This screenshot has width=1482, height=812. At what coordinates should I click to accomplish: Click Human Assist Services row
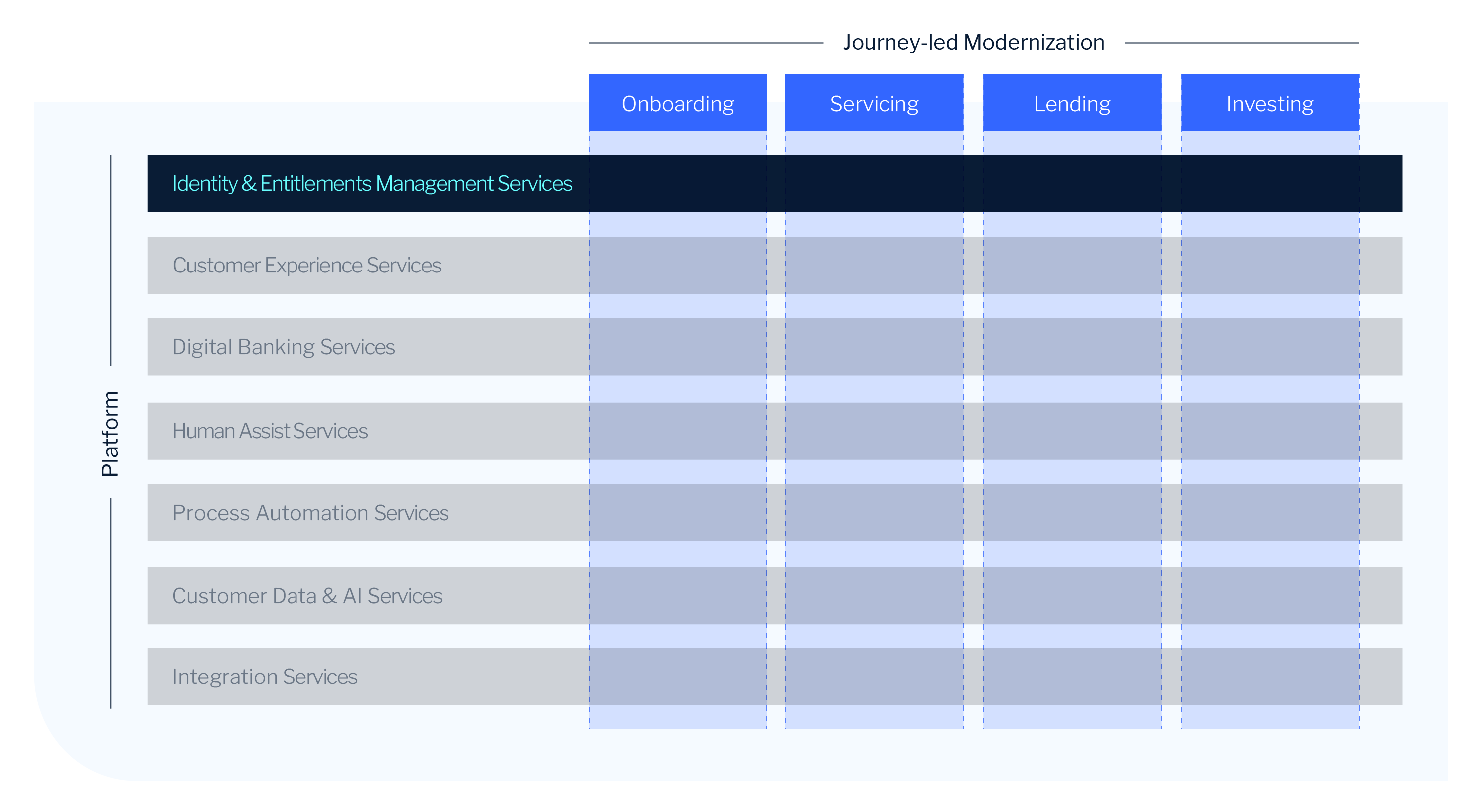[774, 431]
